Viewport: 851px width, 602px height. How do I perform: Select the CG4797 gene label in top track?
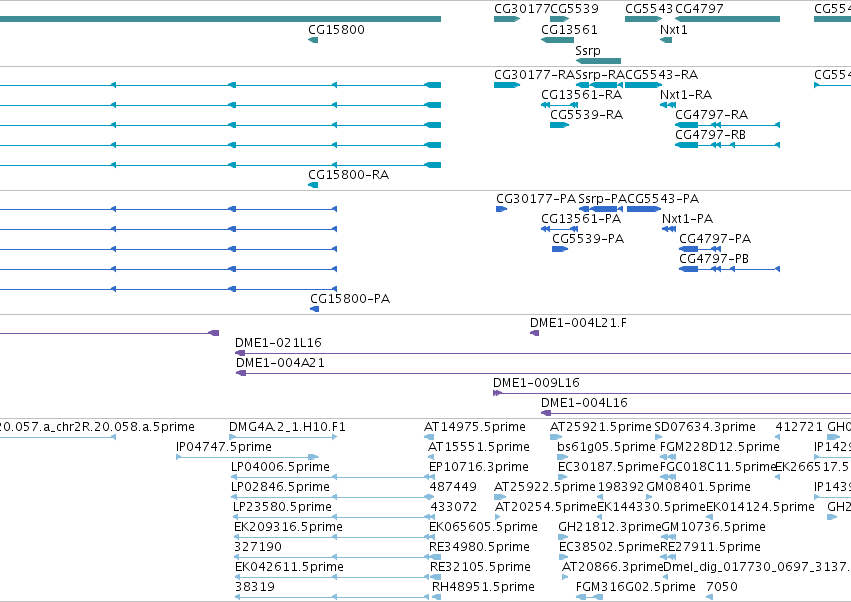point(699,9)
